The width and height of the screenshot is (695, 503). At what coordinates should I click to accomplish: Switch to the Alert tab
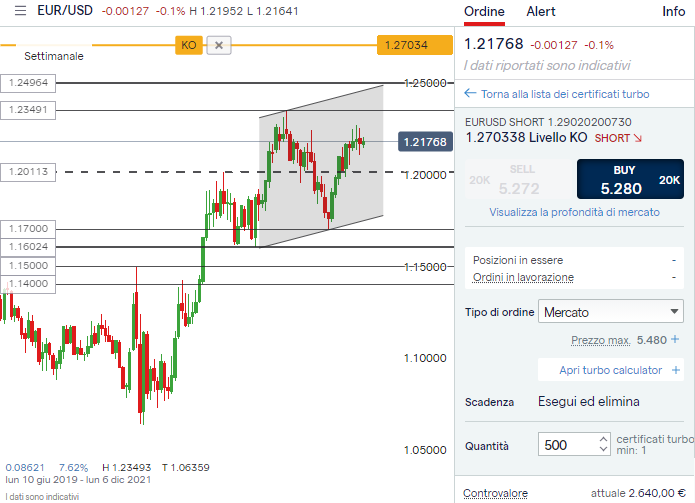pyautogui.click(x=541, y=12)
